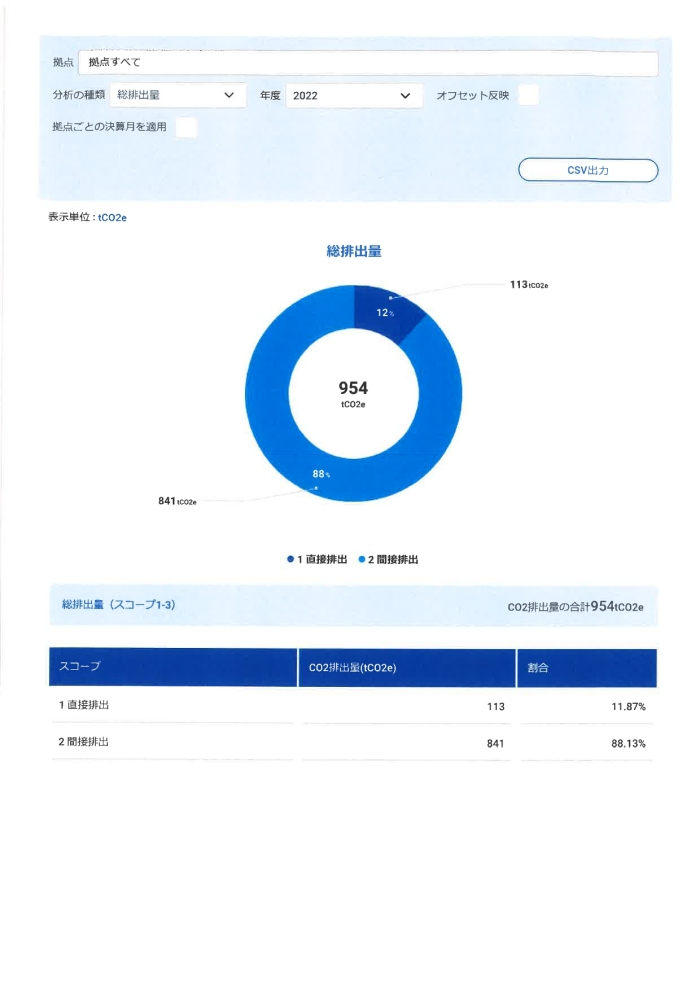Click the chevron arrow of 分析の種類 dropdown

229,95
